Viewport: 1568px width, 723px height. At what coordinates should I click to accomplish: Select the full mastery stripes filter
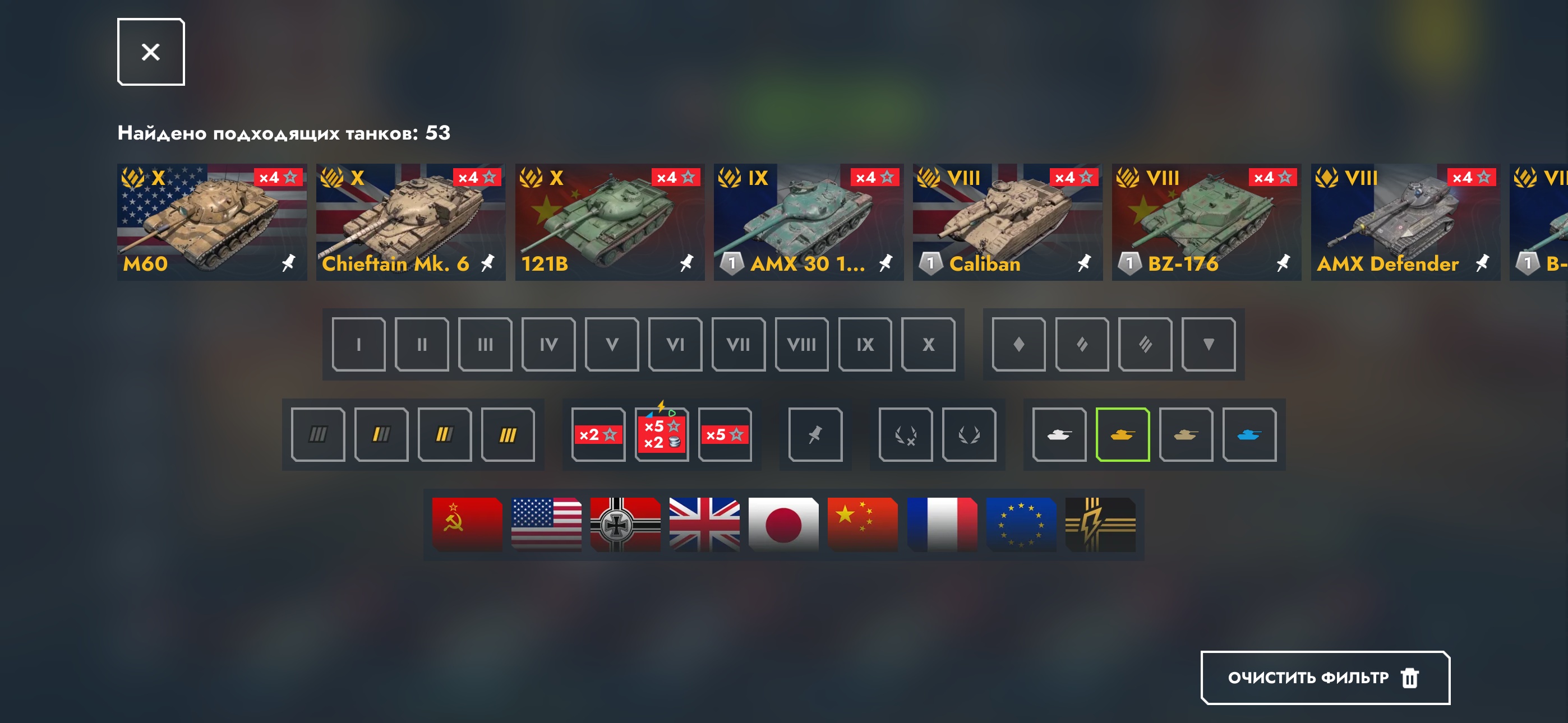[x=508, y=434]
